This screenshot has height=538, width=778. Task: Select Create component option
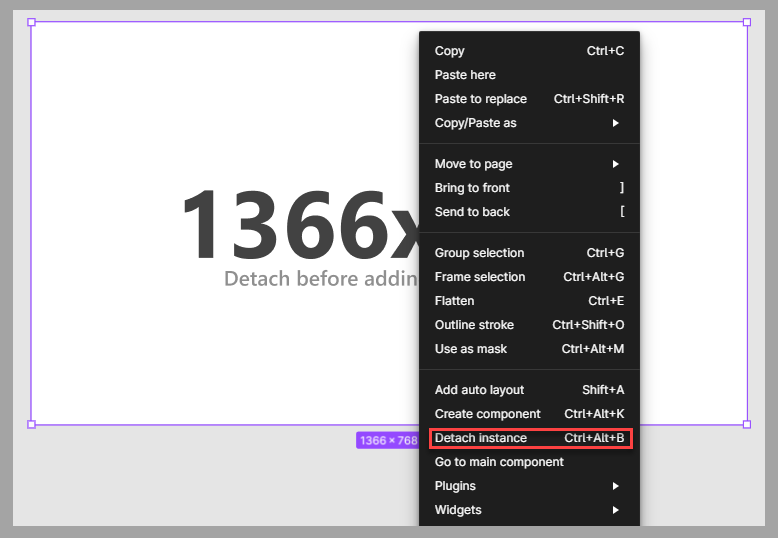click(x=529, y=414)
